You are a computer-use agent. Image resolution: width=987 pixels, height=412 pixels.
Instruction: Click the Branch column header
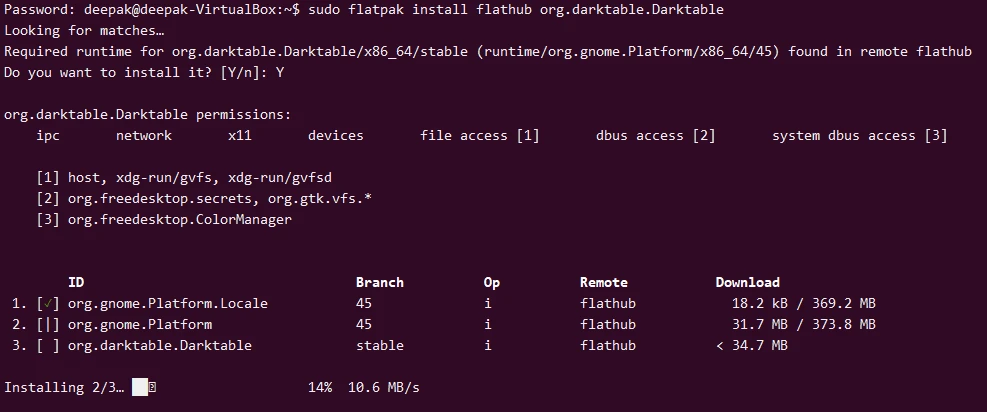pyautogui.click(x=380, y=282)
